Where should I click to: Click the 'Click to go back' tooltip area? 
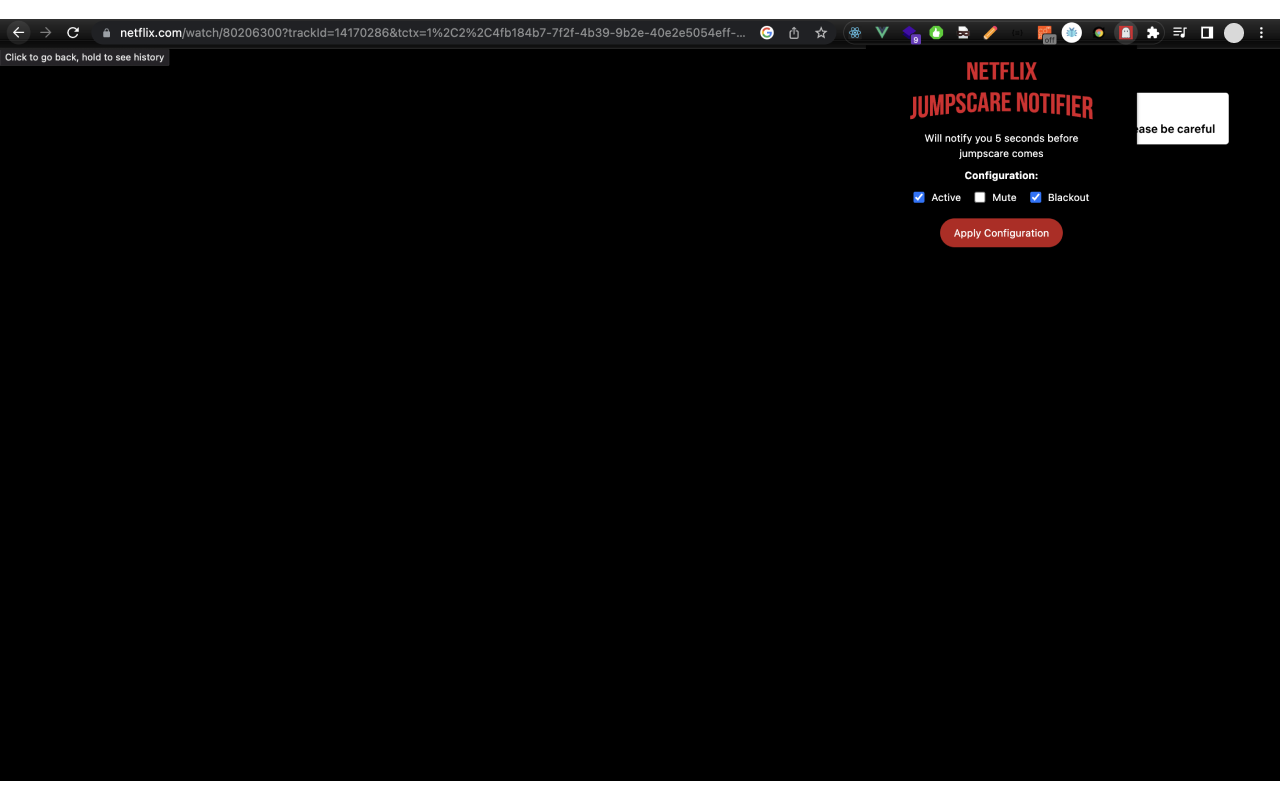[x=85, y=57]
